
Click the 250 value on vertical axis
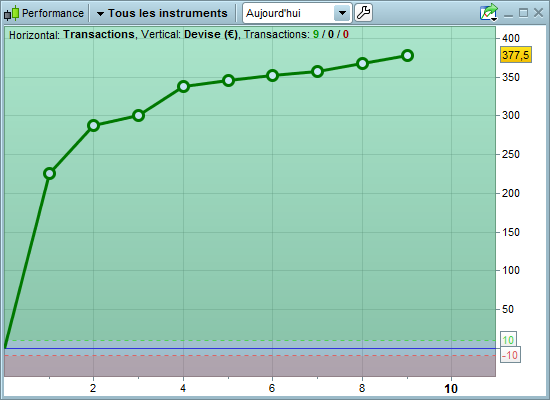click(x=511, y=154)
